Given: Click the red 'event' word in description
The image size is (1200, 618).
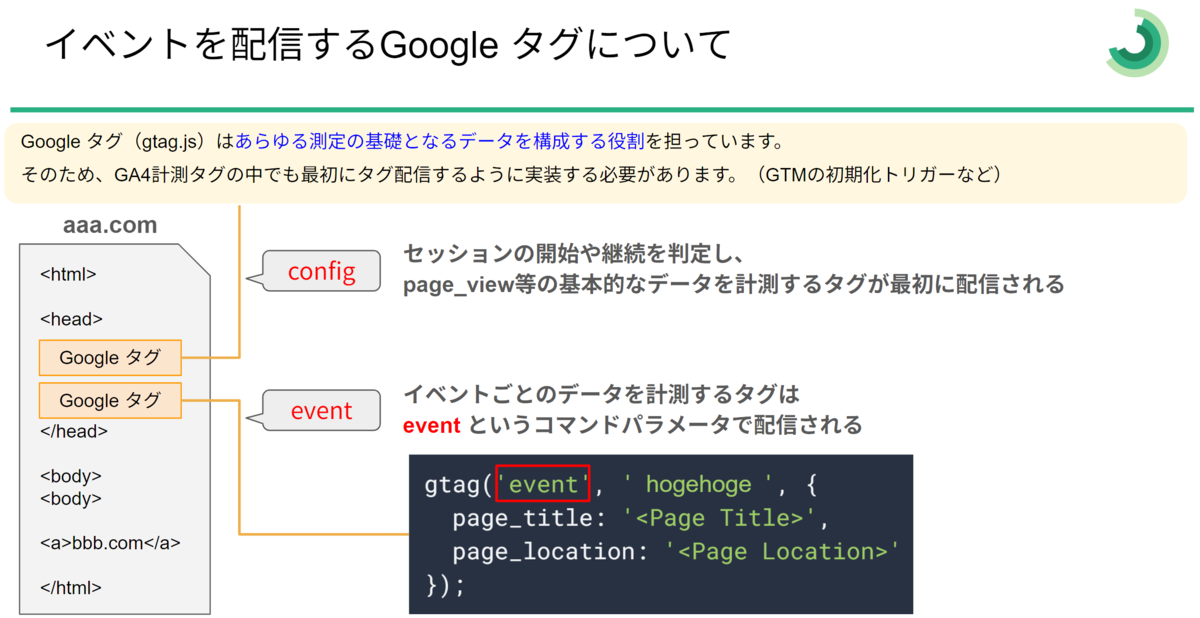Looking at the screenshot, I should coord(431,425).
